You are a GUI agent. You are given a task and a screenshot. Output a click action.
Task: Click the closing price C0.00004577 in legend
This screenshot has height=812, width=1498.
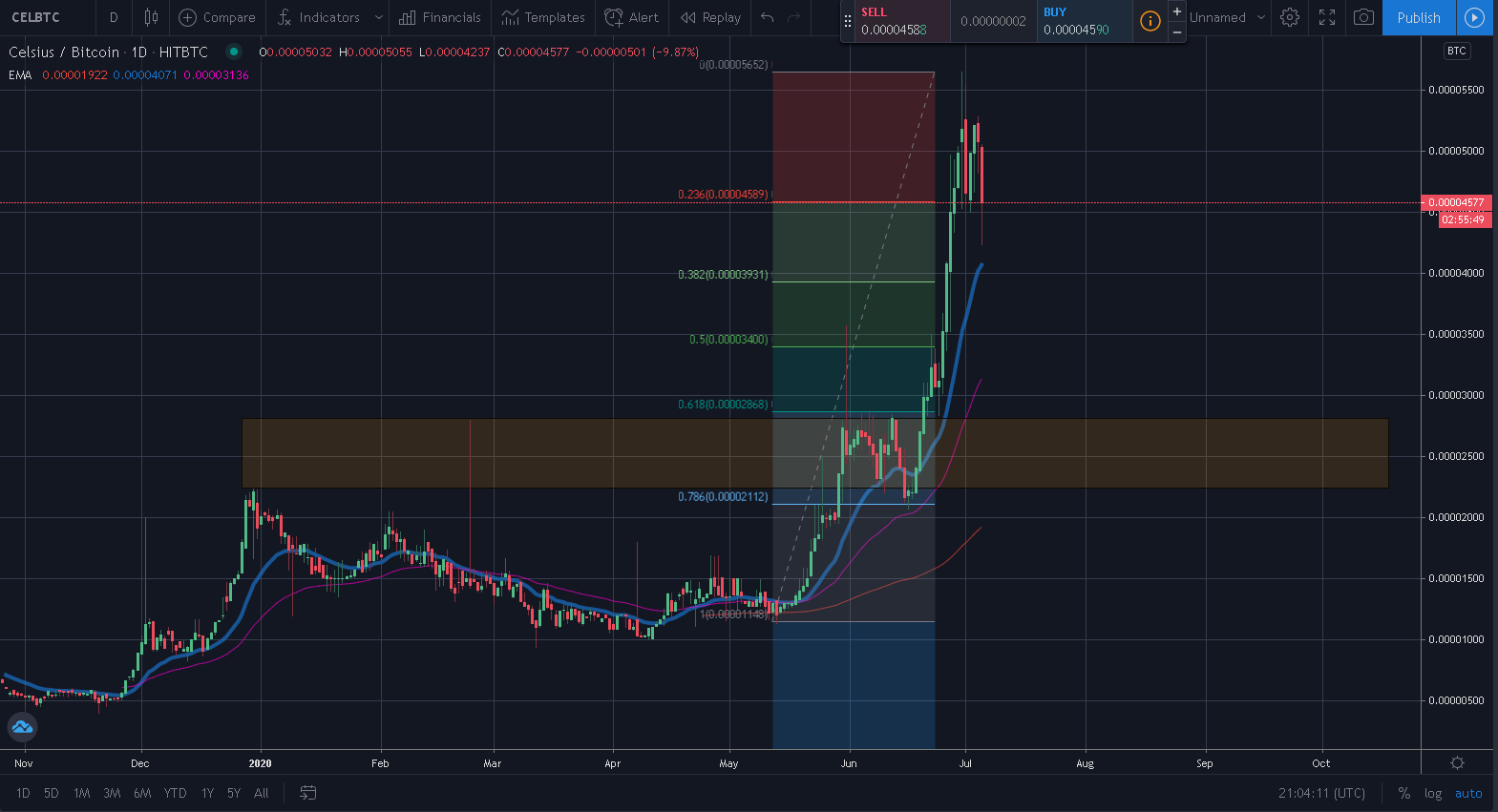click(533, 52)
